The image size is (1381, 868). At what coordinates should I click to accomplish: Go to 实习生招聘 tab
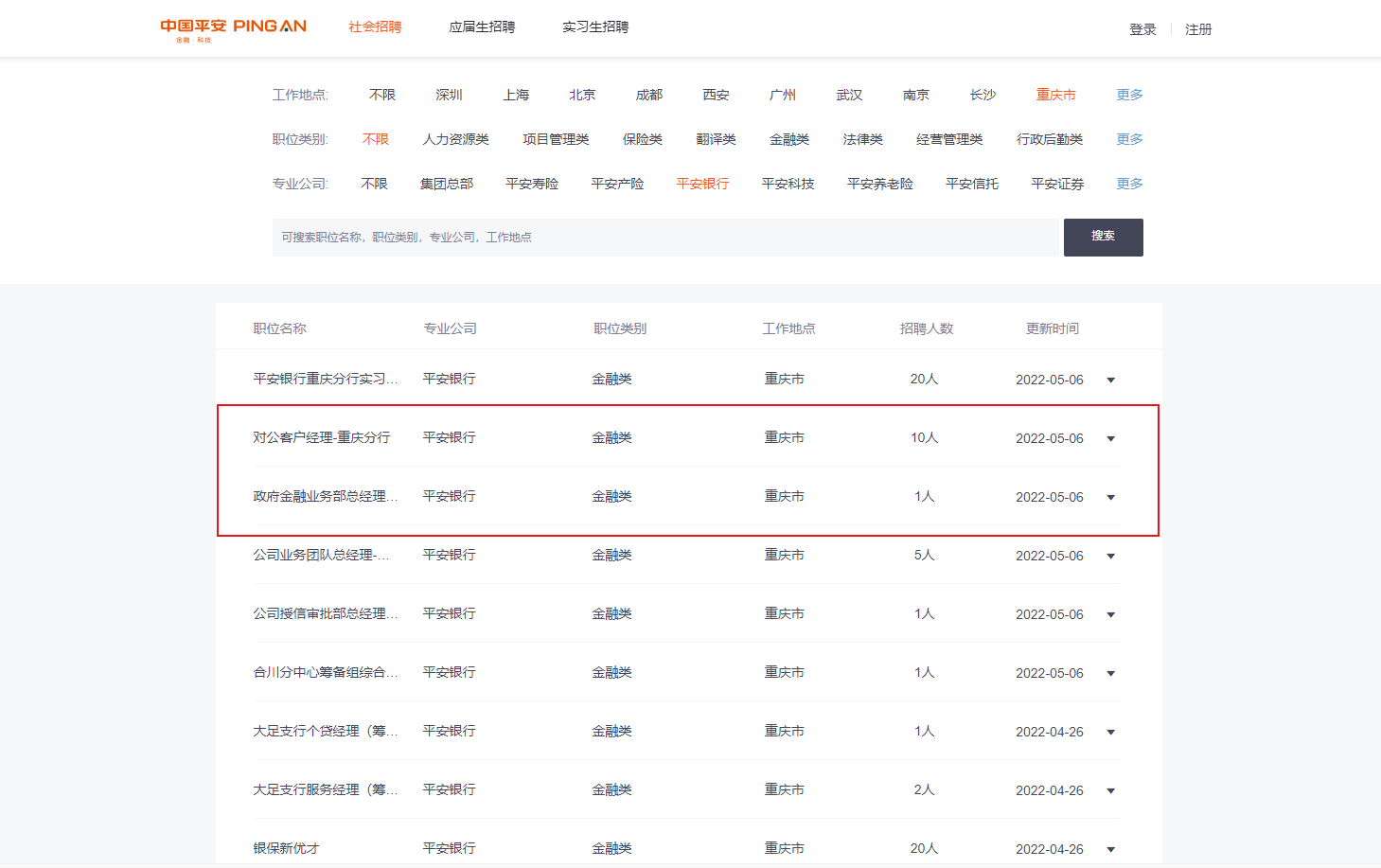click(x=595, y=27)
